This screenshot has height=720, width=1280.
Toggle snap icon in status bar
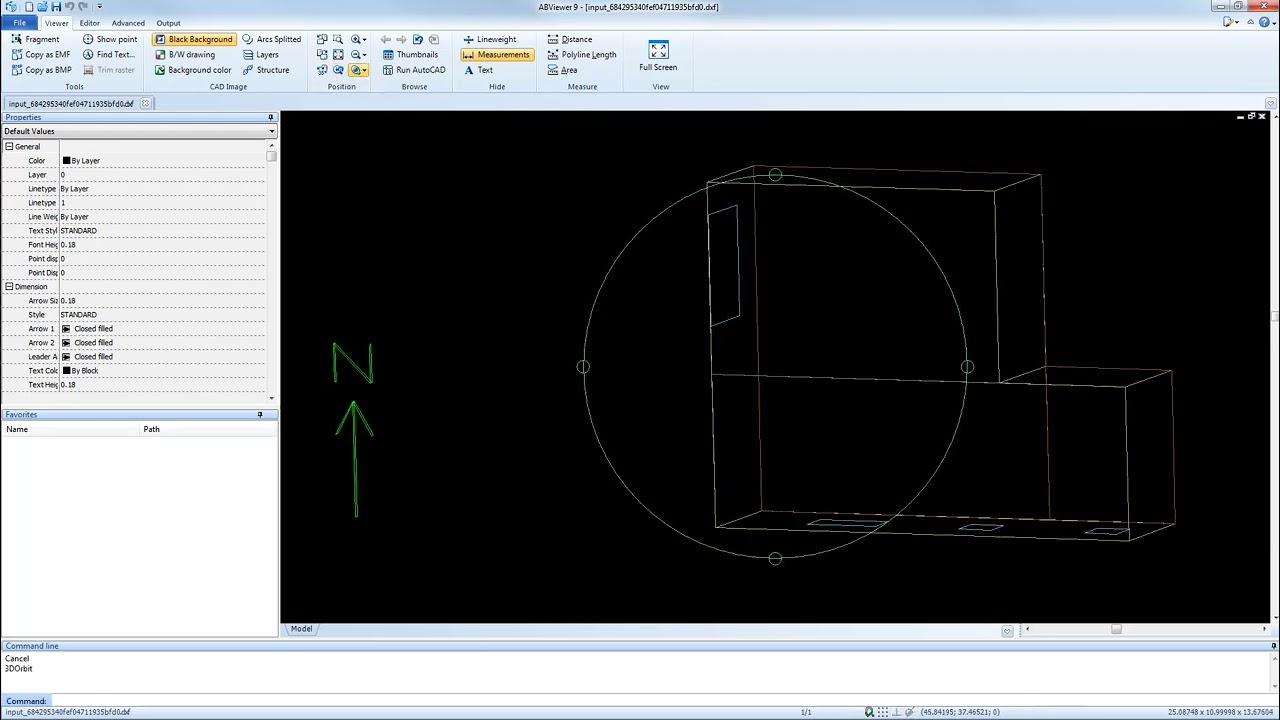(869, 712)
